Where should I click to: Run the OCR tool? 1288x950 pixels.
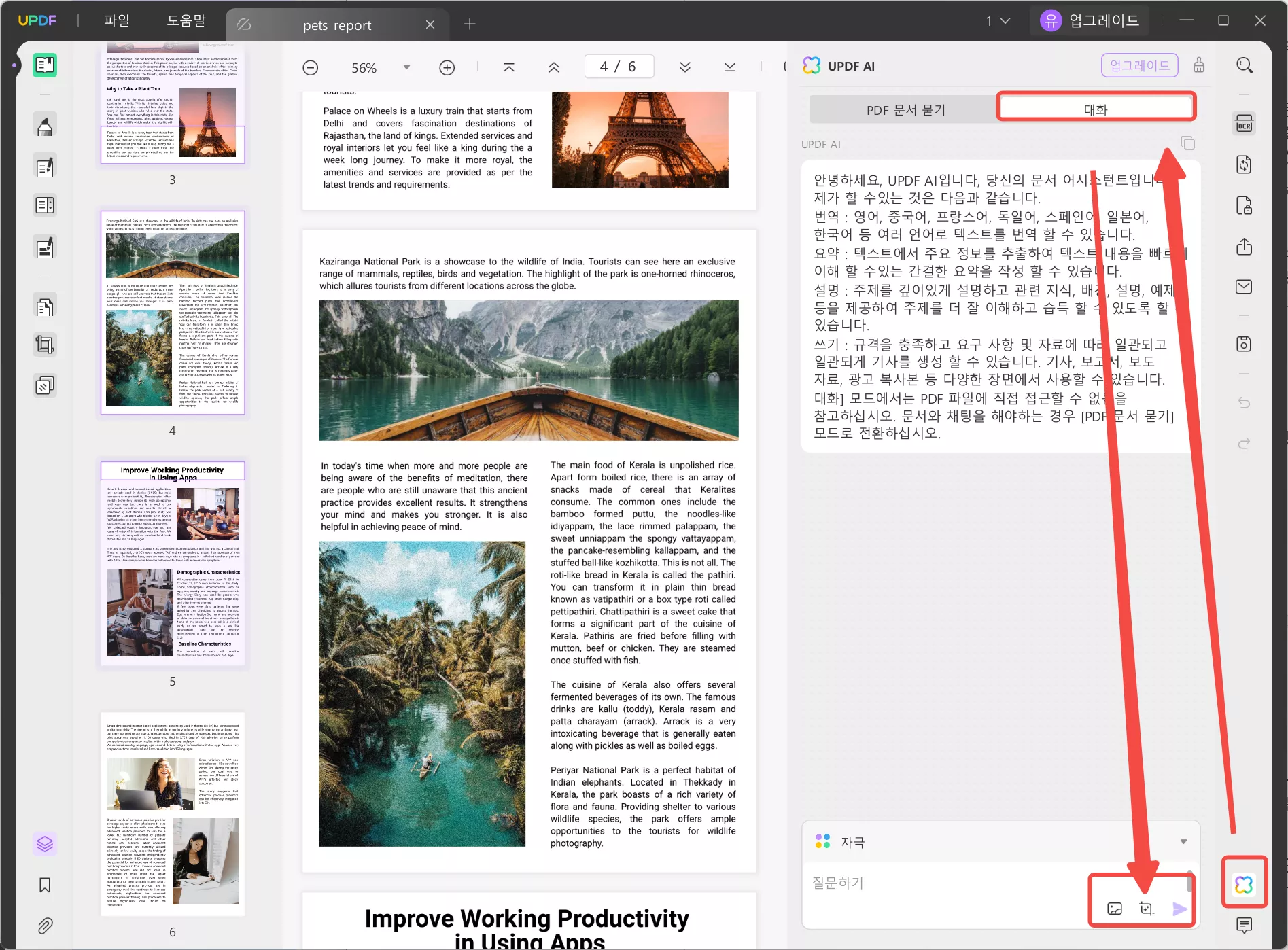pos(1244,123)
